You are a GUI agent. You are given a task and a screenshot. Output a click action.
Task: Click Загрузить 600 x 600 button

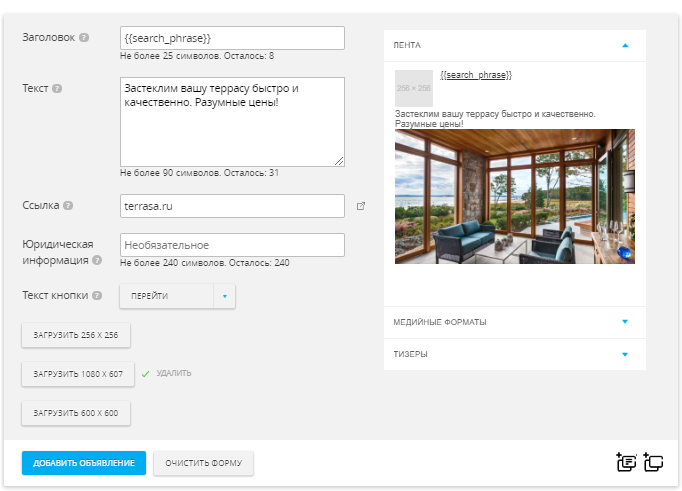point(76,412)
